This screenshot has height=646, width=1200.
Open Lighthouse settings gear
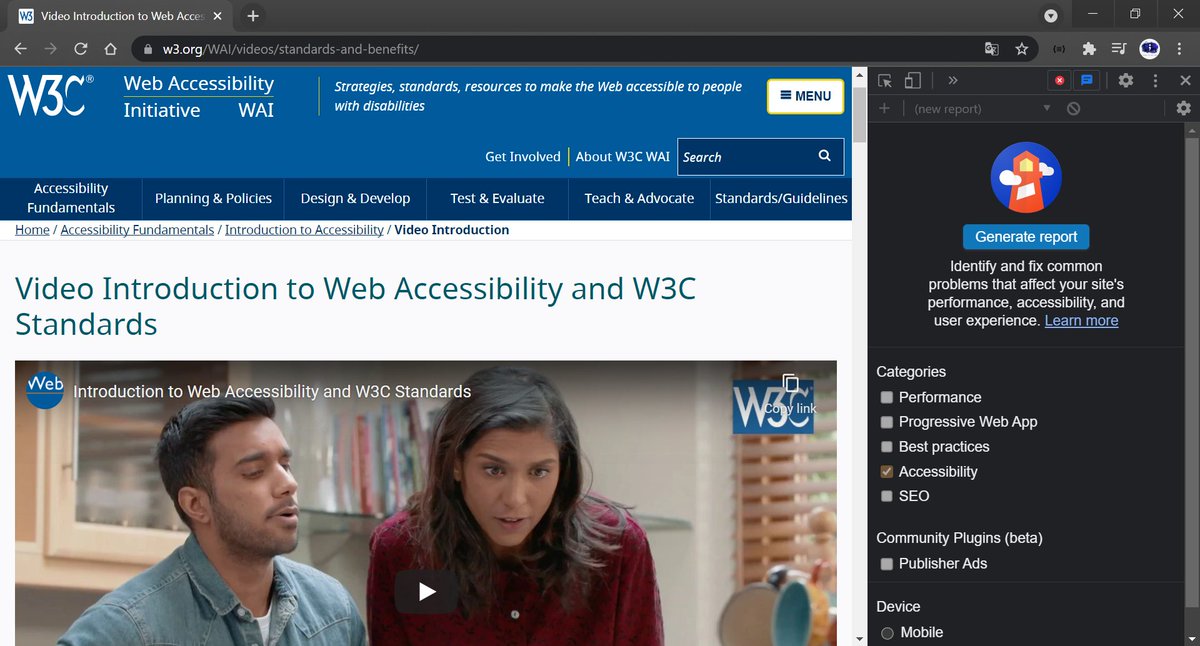(1184, 108)
